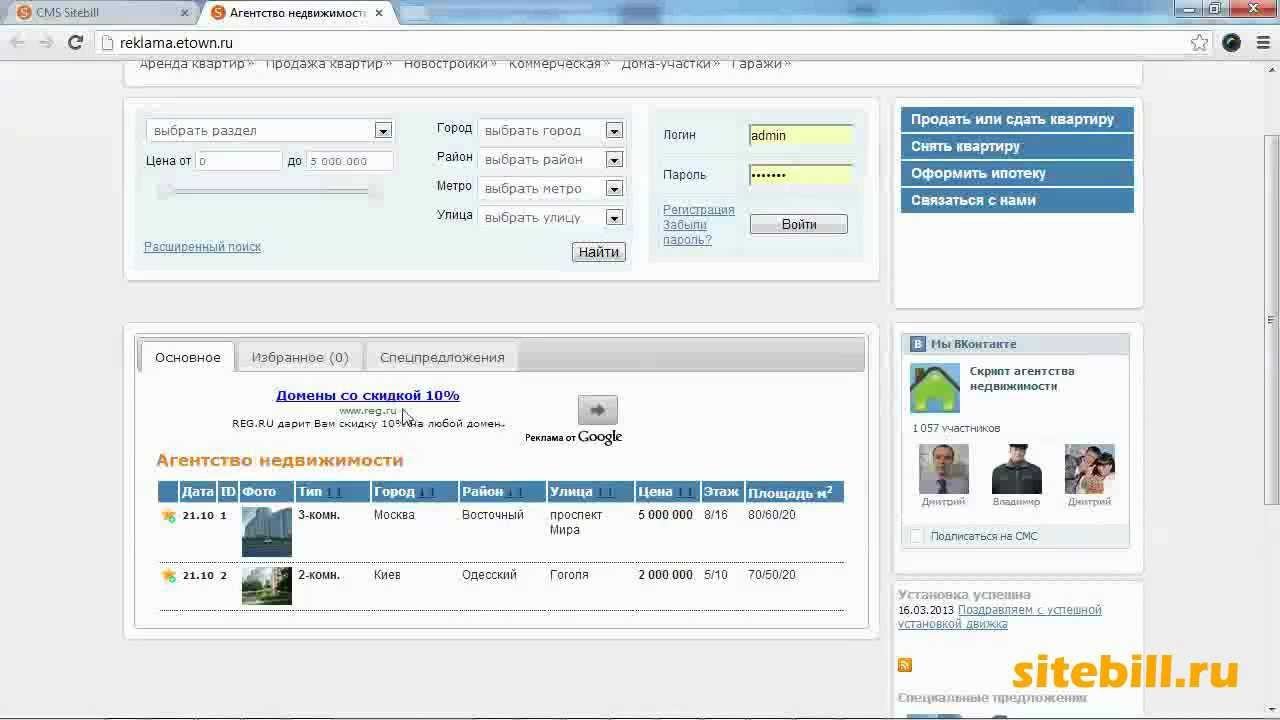
Task: Sort listings by Тип column arrows
Action: (334, 492)
